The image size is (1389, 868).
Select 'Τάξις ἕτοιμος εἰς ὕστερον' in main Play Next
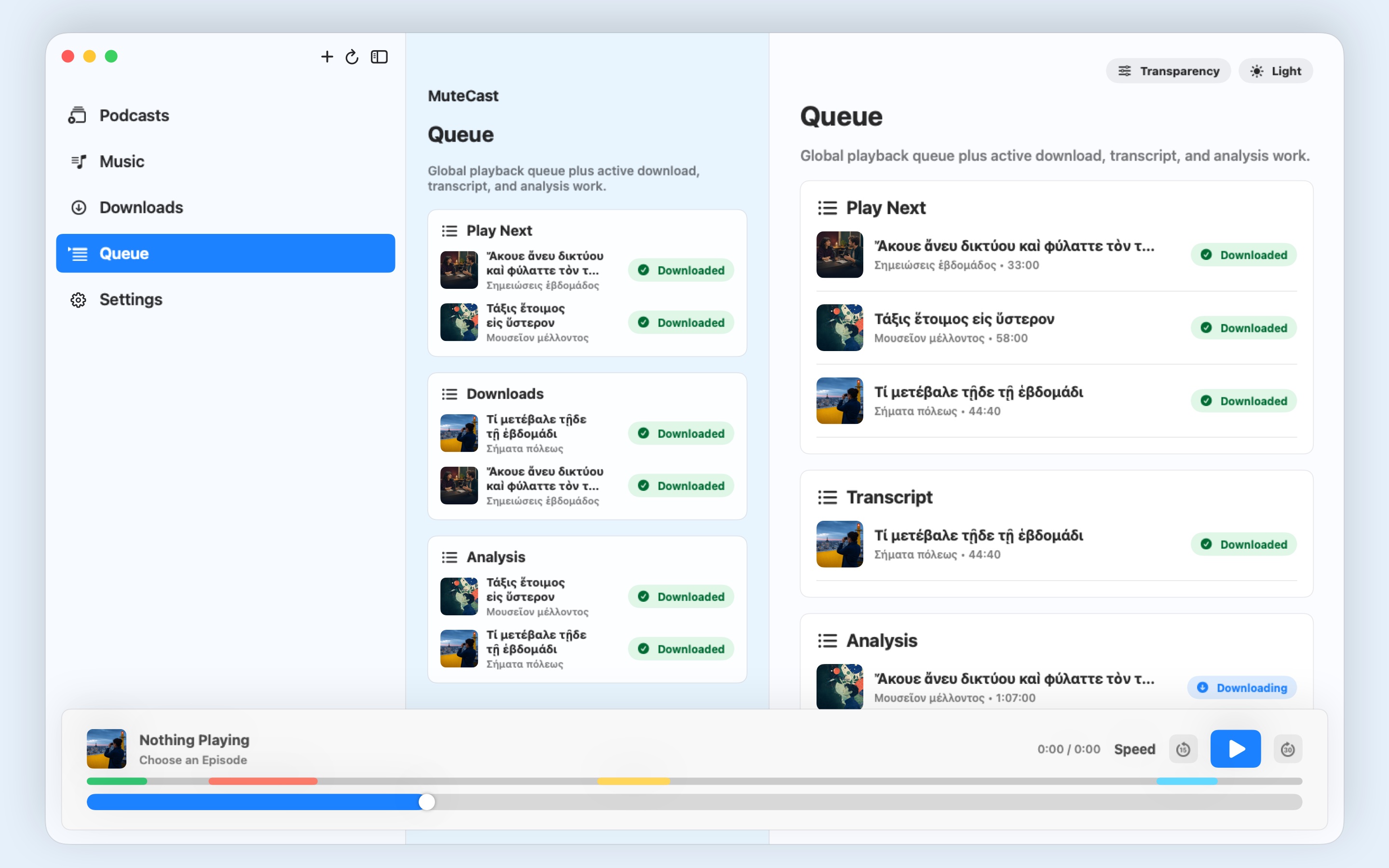pyautogui.click(x=964, y=319)
